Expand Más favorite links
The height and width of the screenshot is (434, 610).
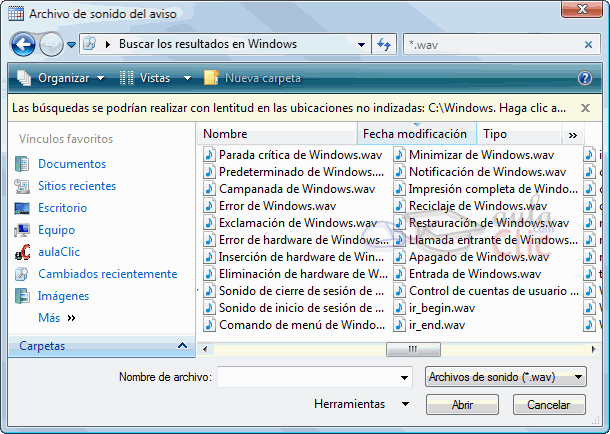56,318
